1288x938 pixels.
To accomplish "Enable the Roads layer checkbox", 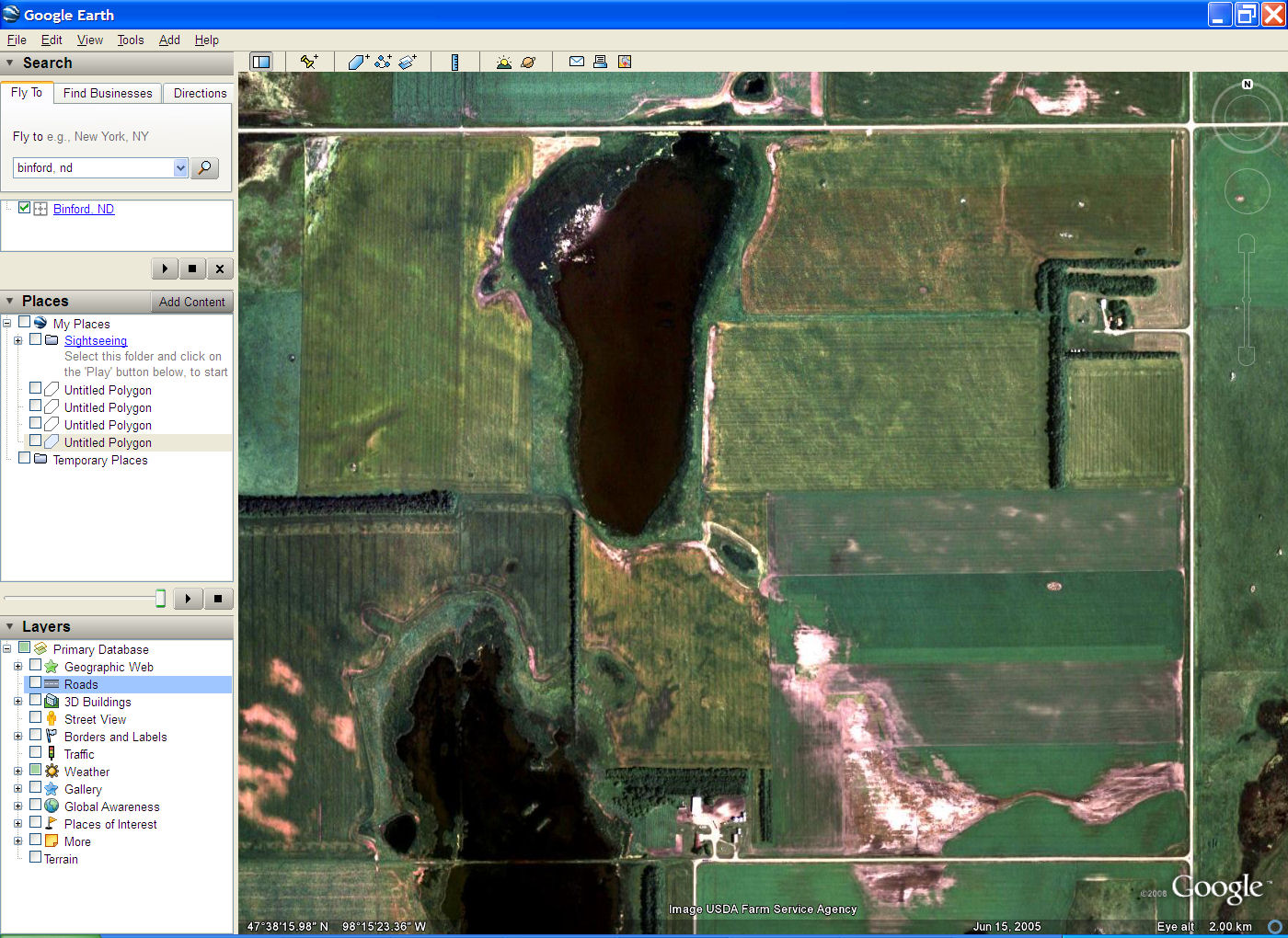I will tap(35, 683).
